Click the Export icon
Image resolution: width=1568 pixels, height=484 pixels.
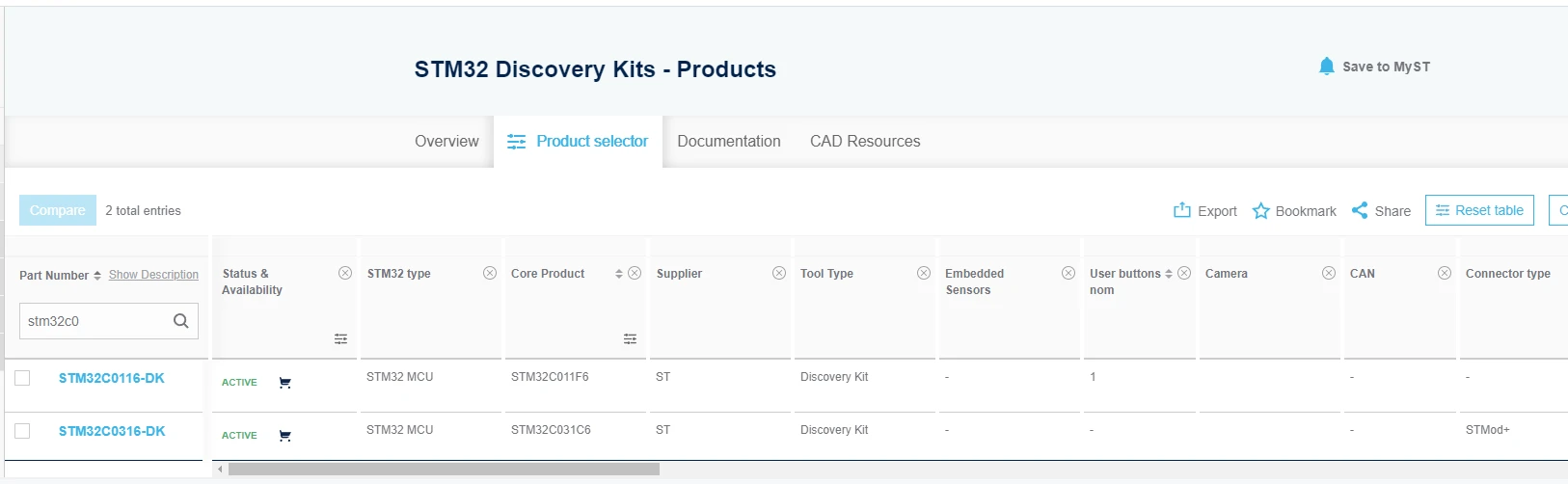coord(1181,210)
